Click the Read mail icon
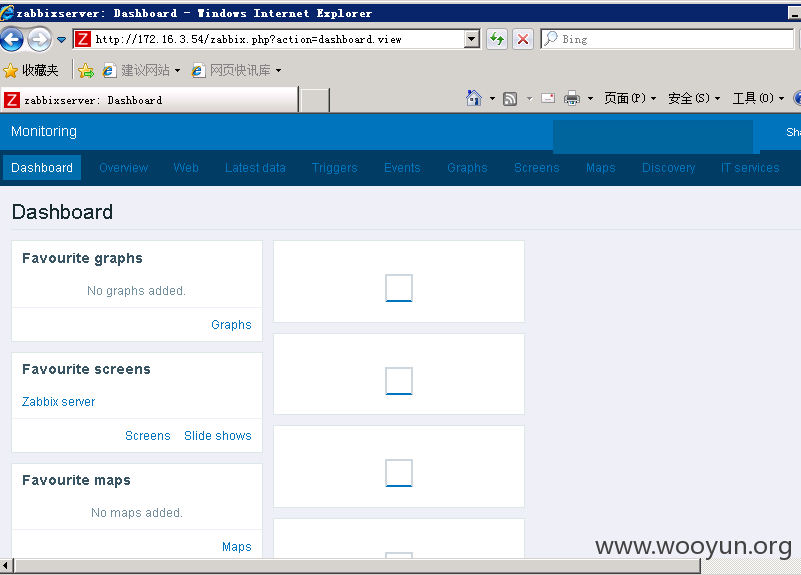This screenshot has width=801, height=575. pos(548,98)
